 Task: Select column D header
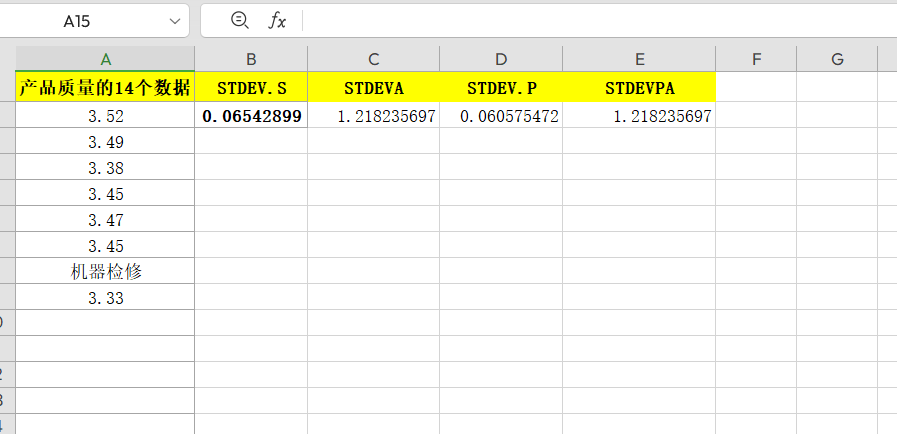point(501,59)
